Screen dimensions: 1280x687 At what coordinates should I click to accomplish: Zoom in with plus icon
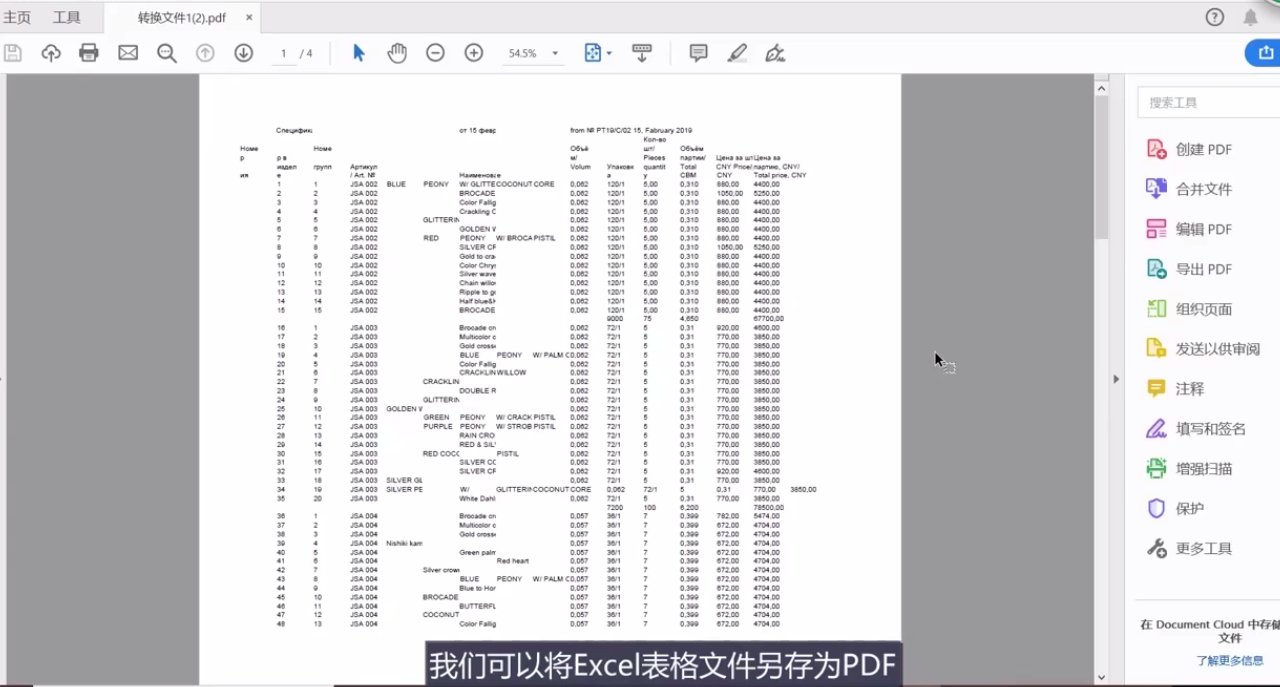coord(474,53)
